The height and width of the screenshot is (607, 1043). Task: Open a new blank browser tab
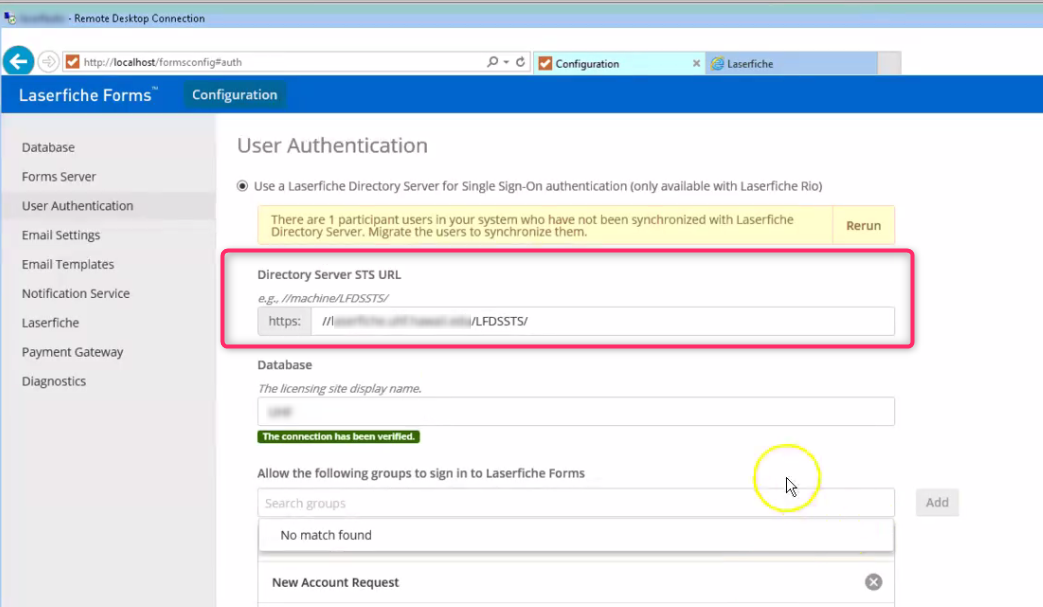pos(889,64)
